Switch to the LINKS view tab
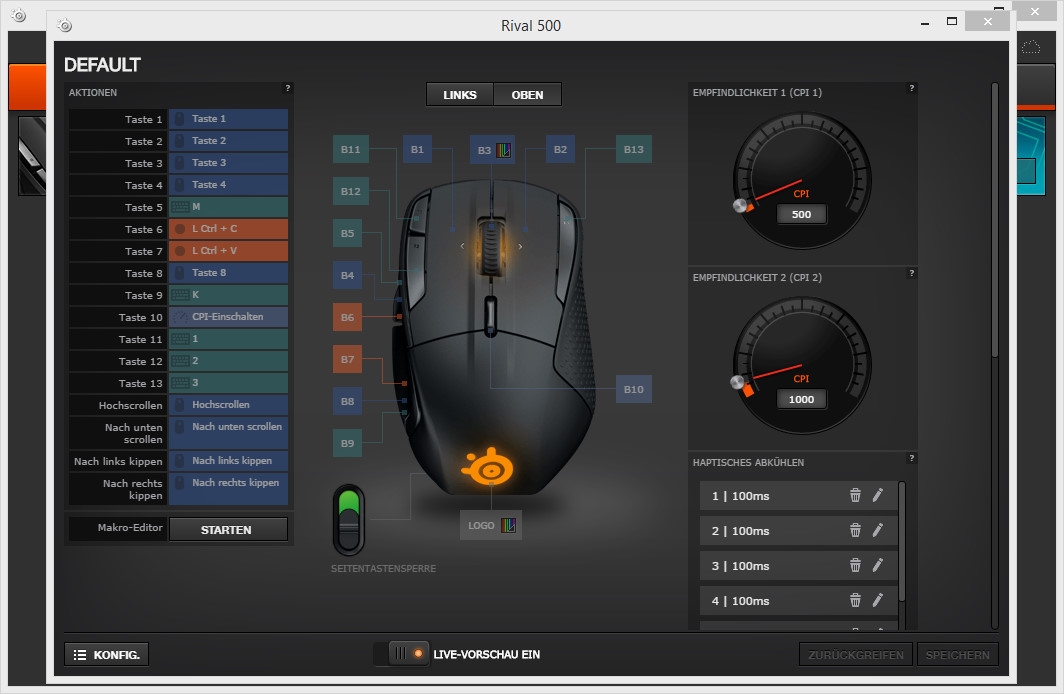Image resolution: width=1064 pixels, height=694 pixels. 460,95
